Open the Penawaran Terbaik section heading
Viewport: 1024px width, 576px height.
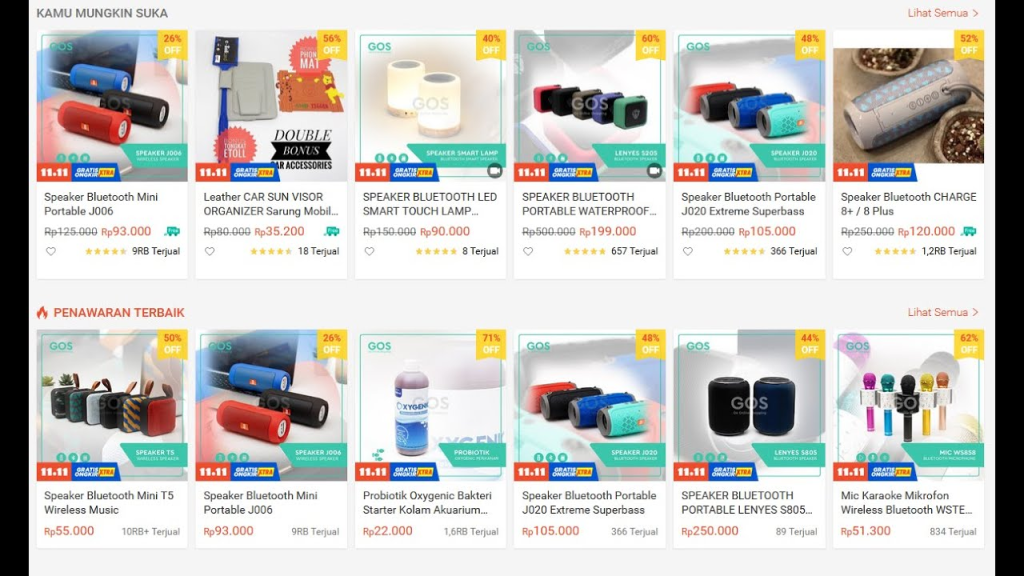(119, 313)
